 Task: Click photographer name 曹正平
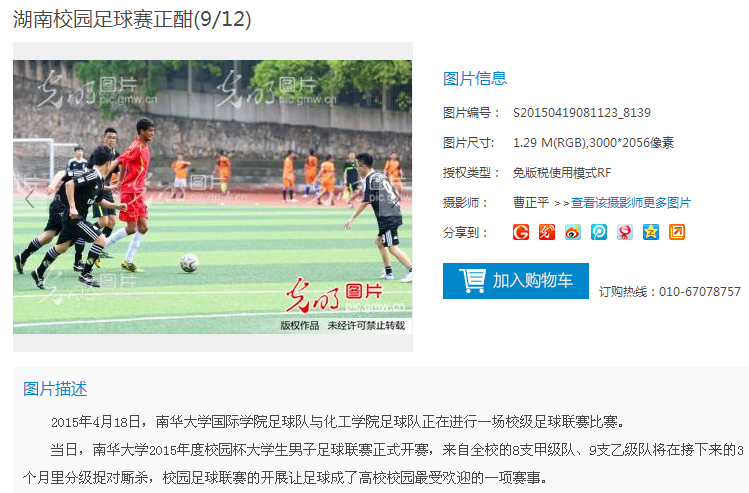(531, 203)
